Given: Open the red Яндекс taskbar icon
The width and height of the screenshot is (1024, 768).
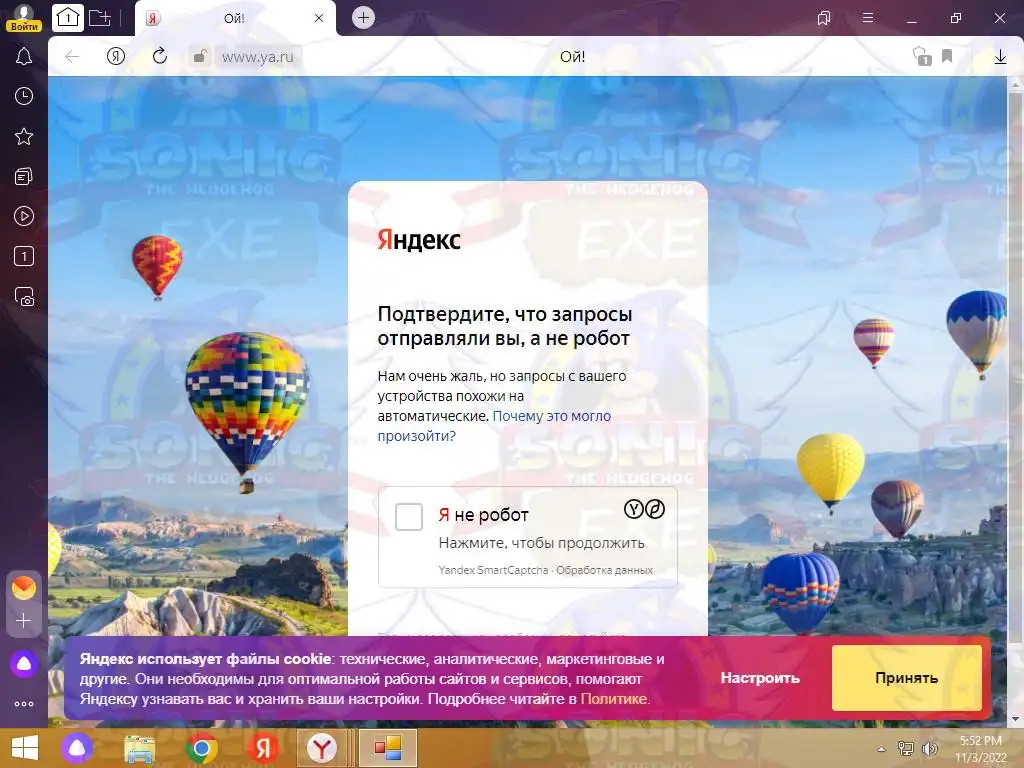Looking at the screenshot, I should 263,748.
